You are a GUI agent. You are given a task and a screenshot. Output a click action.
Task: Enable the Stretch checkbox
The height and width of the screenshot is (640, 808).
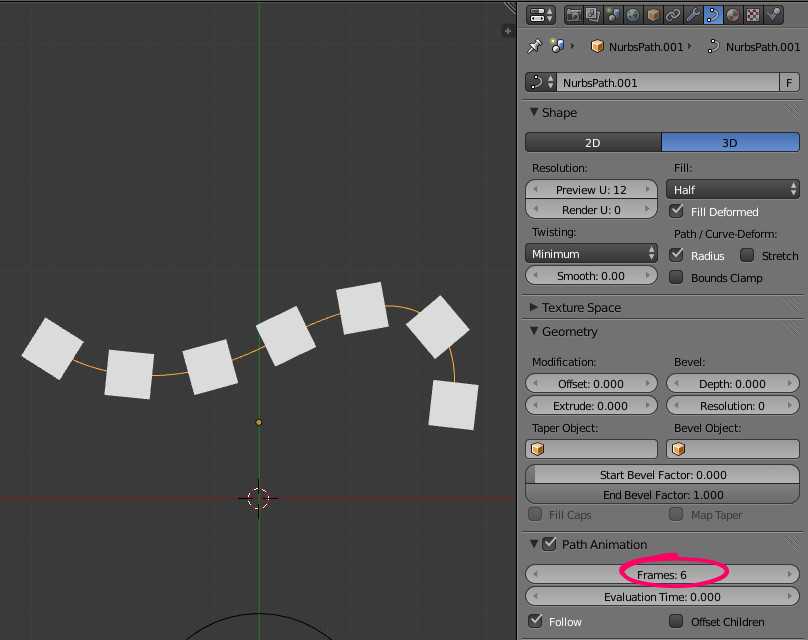tap(747, 255)
